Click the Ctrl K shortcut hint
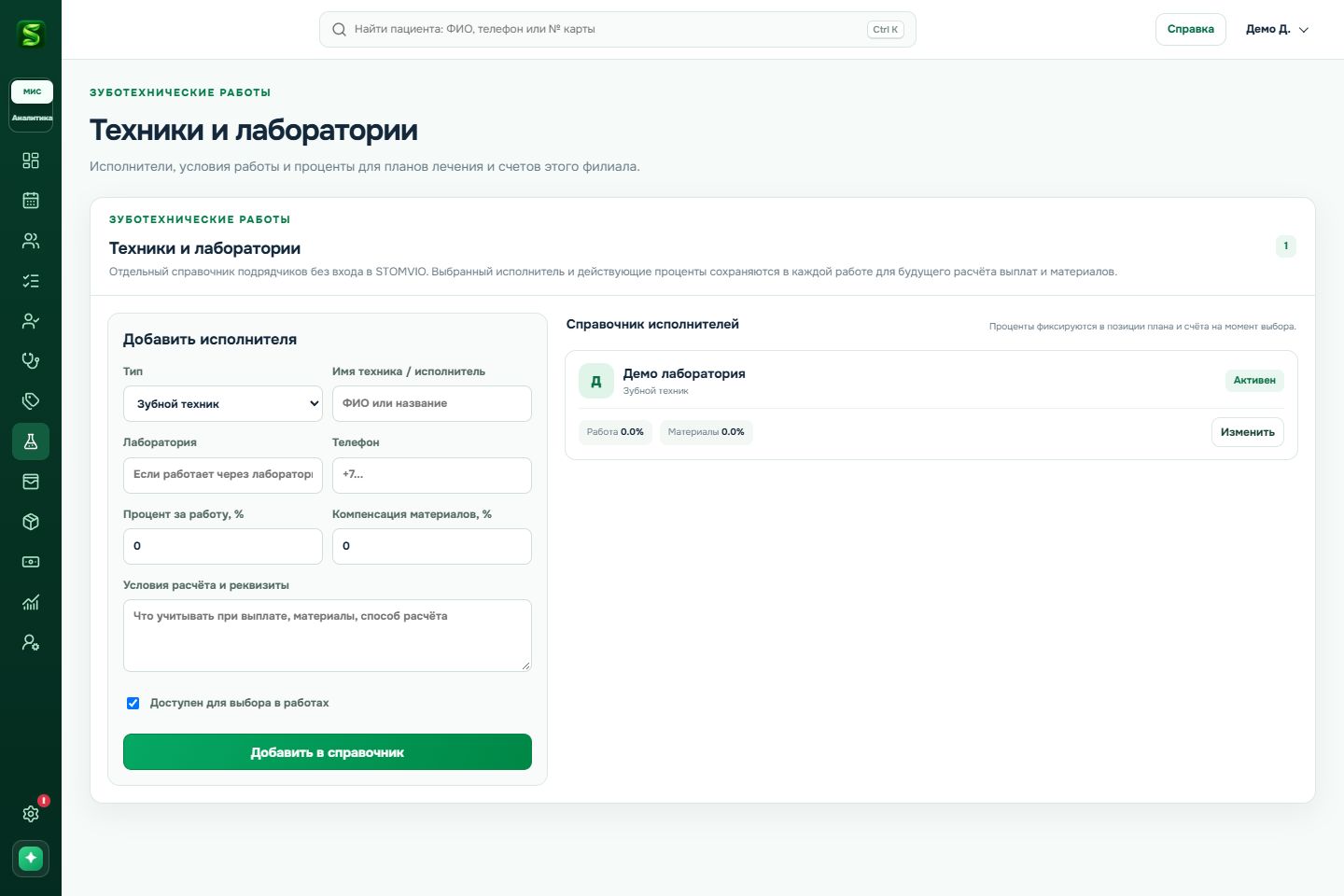The width and height of the screenshot is (1344, 896). coord(885,30)
